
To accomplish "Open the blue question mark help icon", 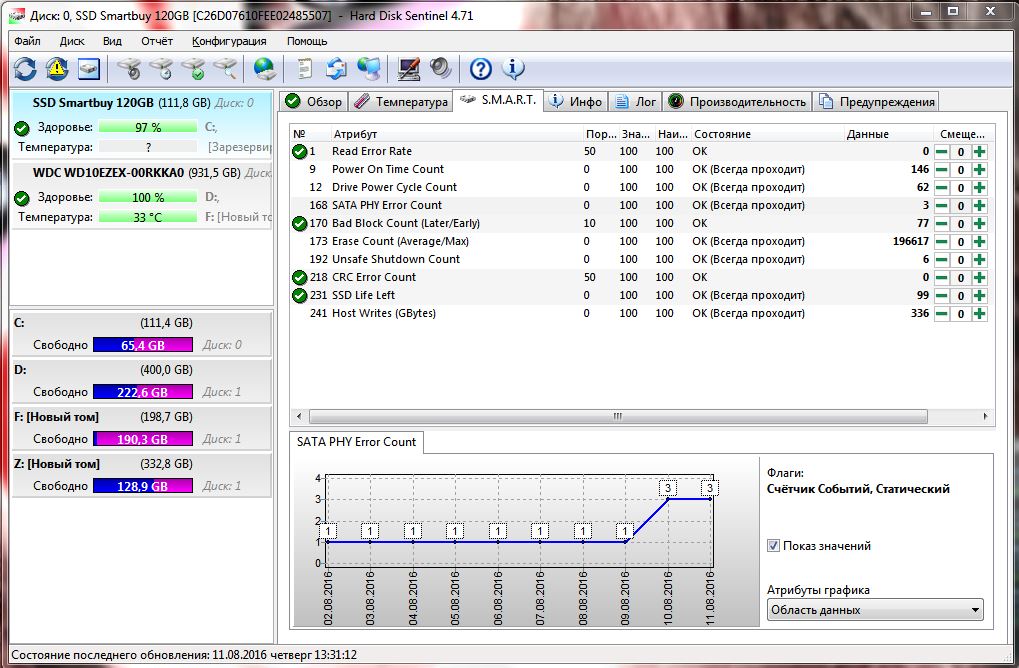I will pos(481,68).
